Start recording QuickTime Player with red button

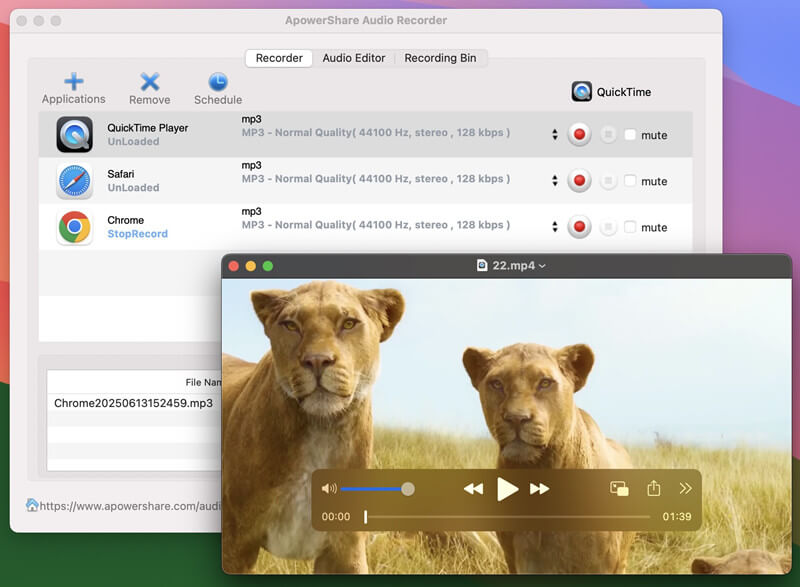(578, 135)
